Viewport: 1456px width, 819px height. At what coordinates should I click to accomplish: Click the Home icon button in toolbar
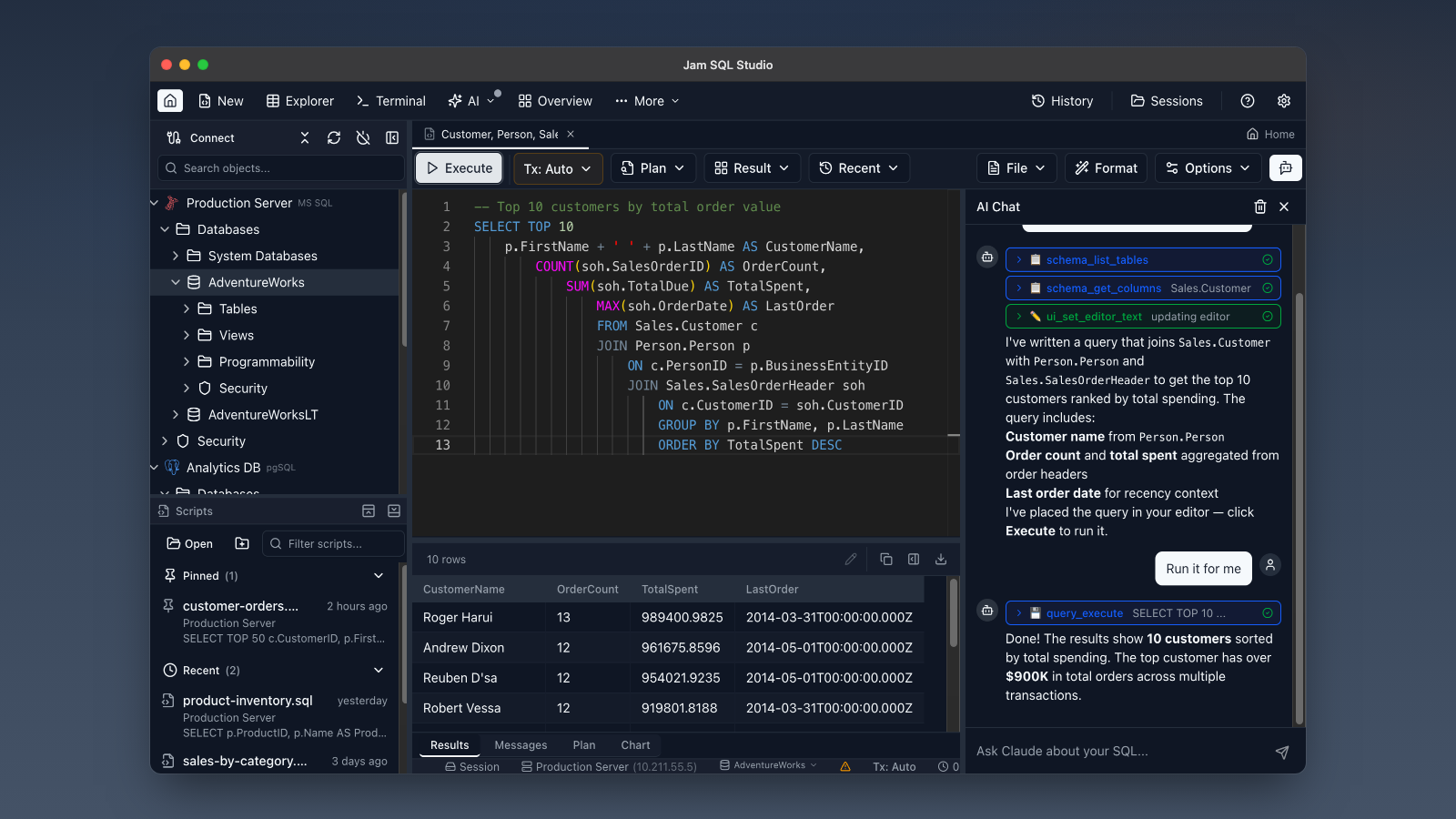click(x=170, y=101)
